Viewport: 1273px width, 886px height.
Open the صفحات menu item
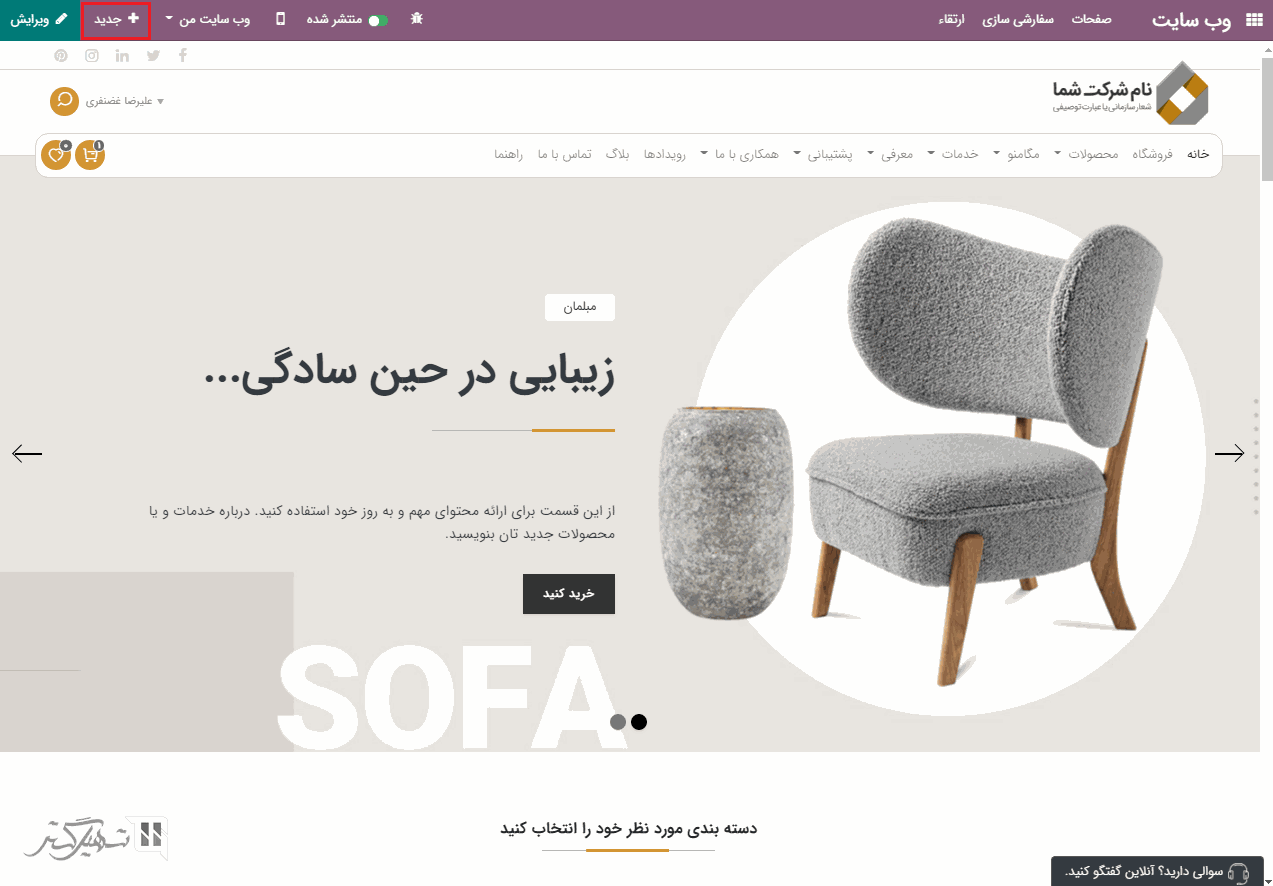tap(1092, 19)
